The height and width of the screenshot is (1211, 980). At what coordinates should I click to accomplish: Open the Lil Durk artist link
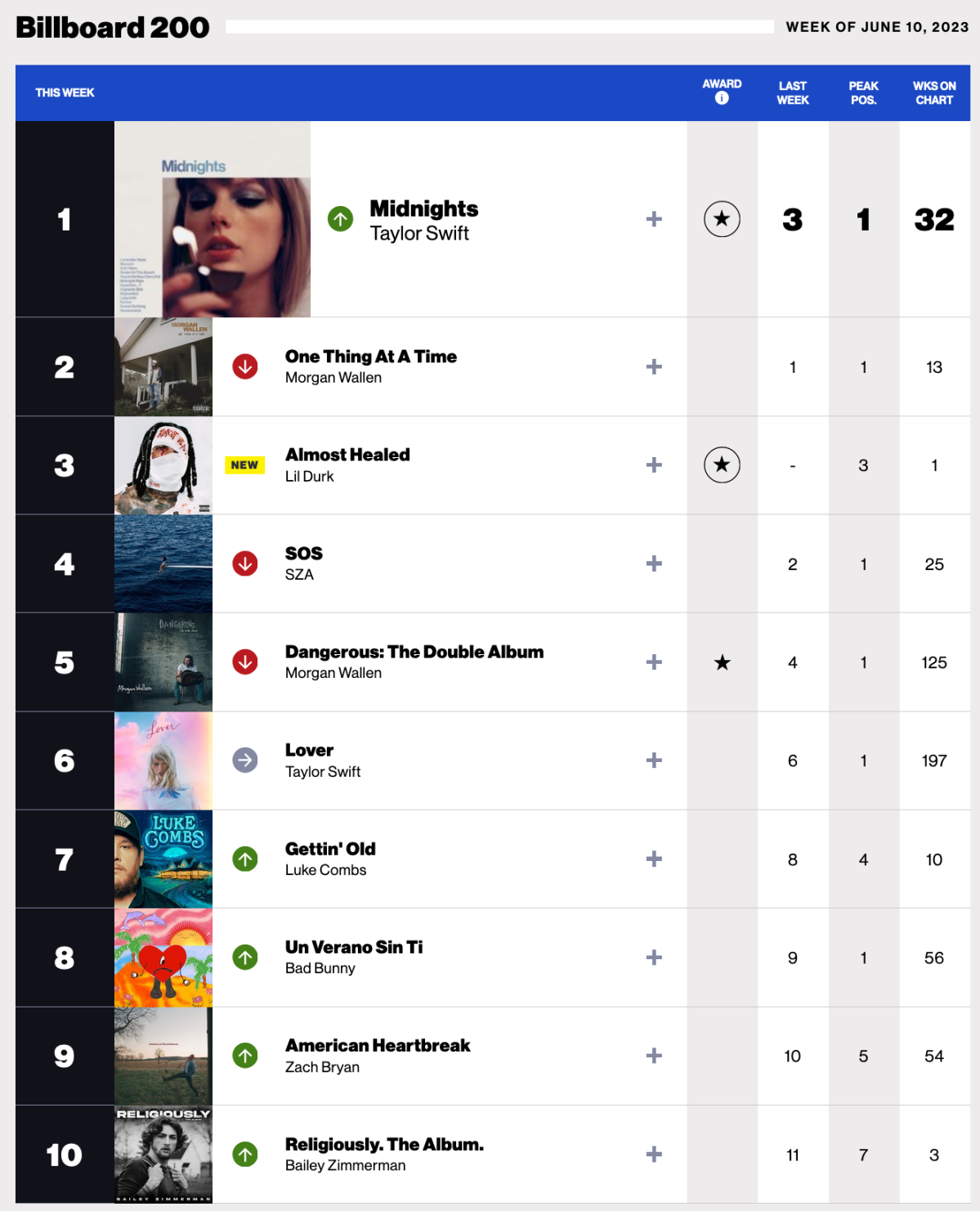click(310, 476)
